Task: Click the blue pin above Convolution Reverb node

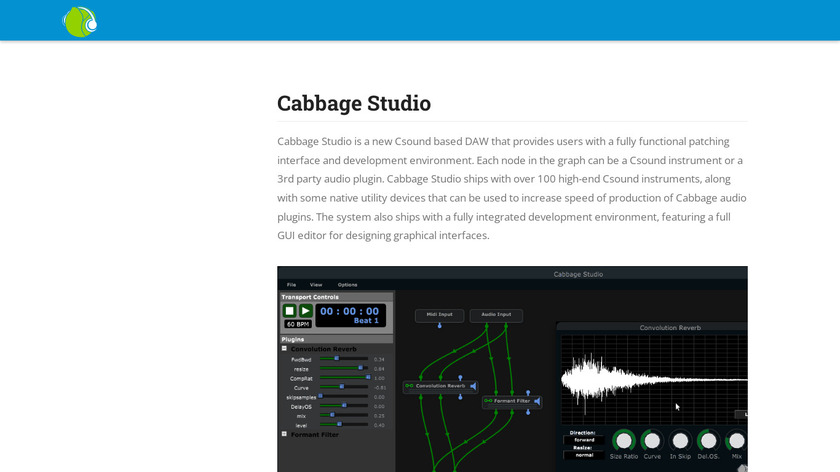Action: pyautogui.click(x=460, y=378)
